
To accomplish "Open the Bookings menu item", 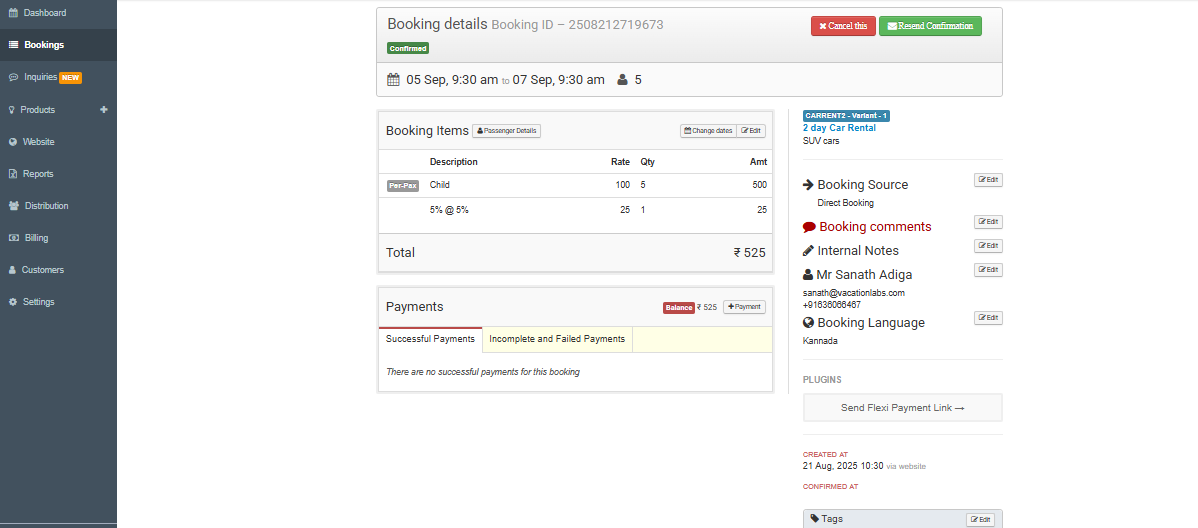I will (44, 45).
